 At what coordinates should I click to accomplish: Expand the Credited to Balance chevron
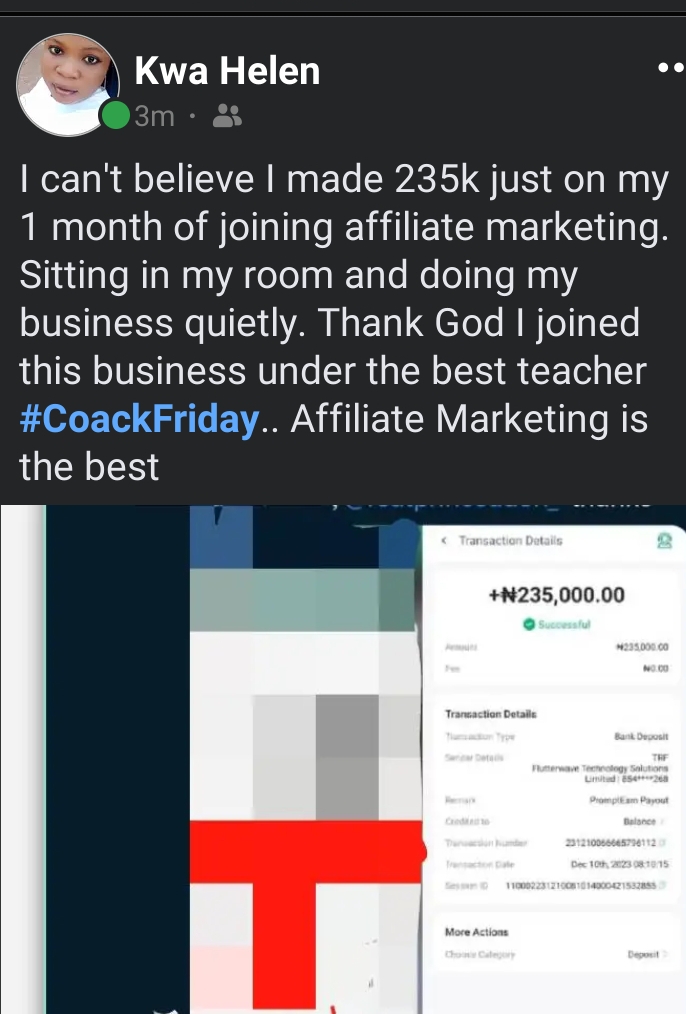point(664,823)
